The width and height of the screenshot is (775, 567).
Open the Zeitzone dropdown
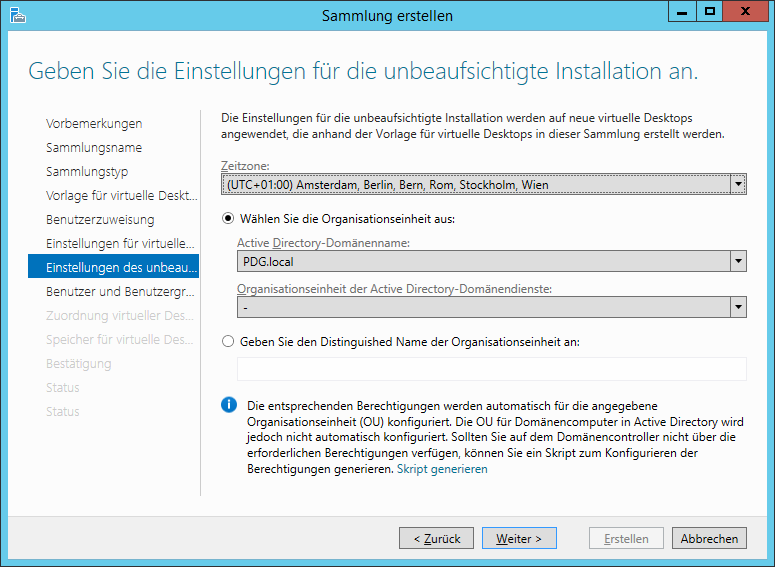point(738,184)
